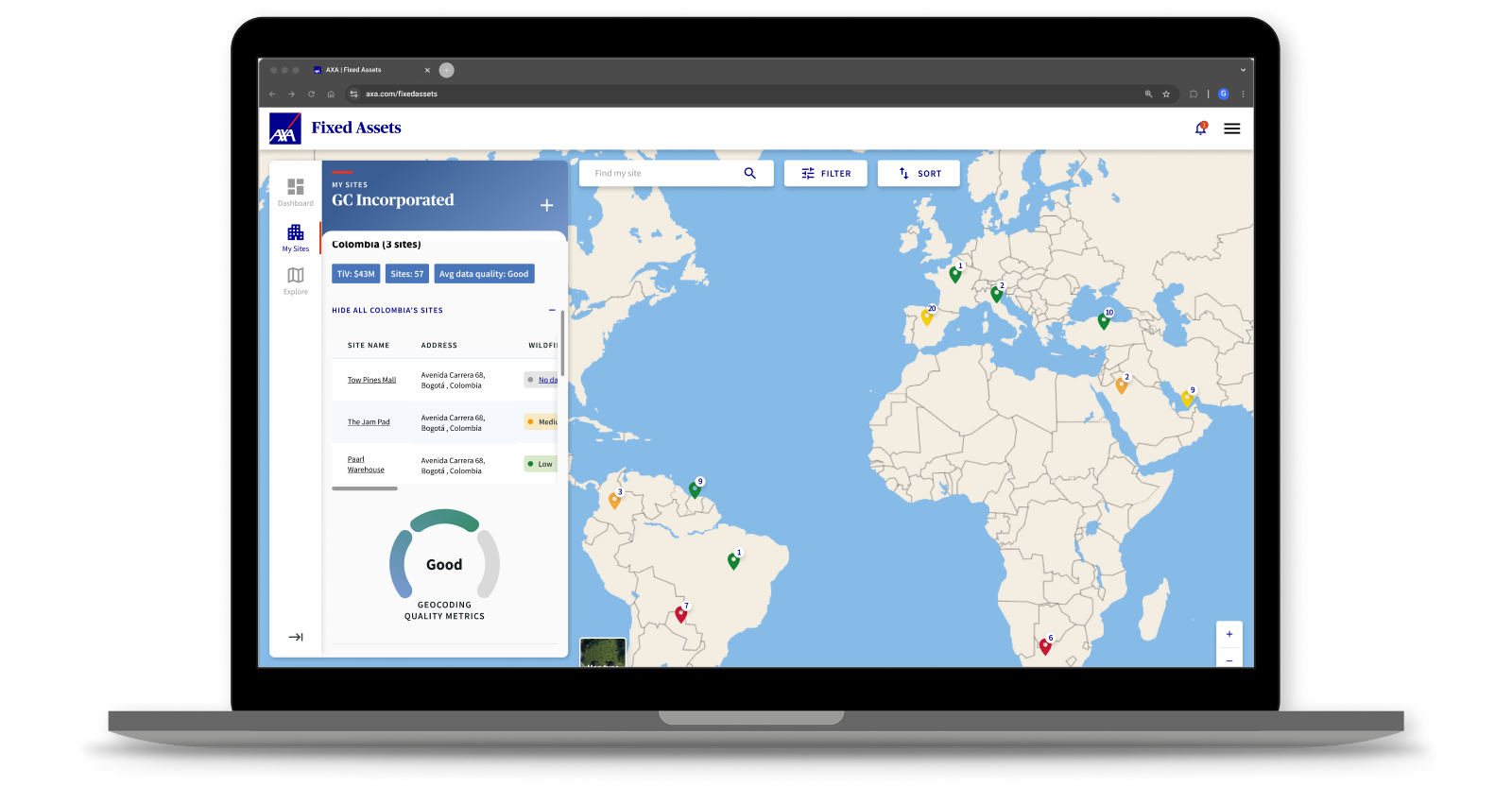This screenshot has width=1512, height=787.
Task: Click the map zoom in plus button
Action: coord(1228,634)
